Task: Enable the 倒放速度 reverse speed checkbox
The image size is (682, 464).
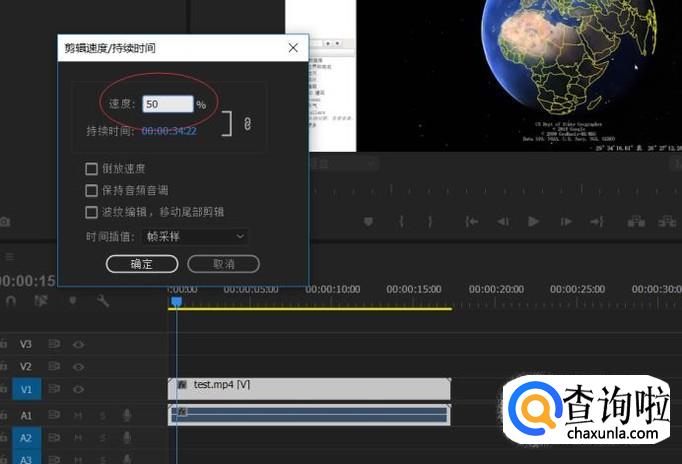Action: (92, 169)
